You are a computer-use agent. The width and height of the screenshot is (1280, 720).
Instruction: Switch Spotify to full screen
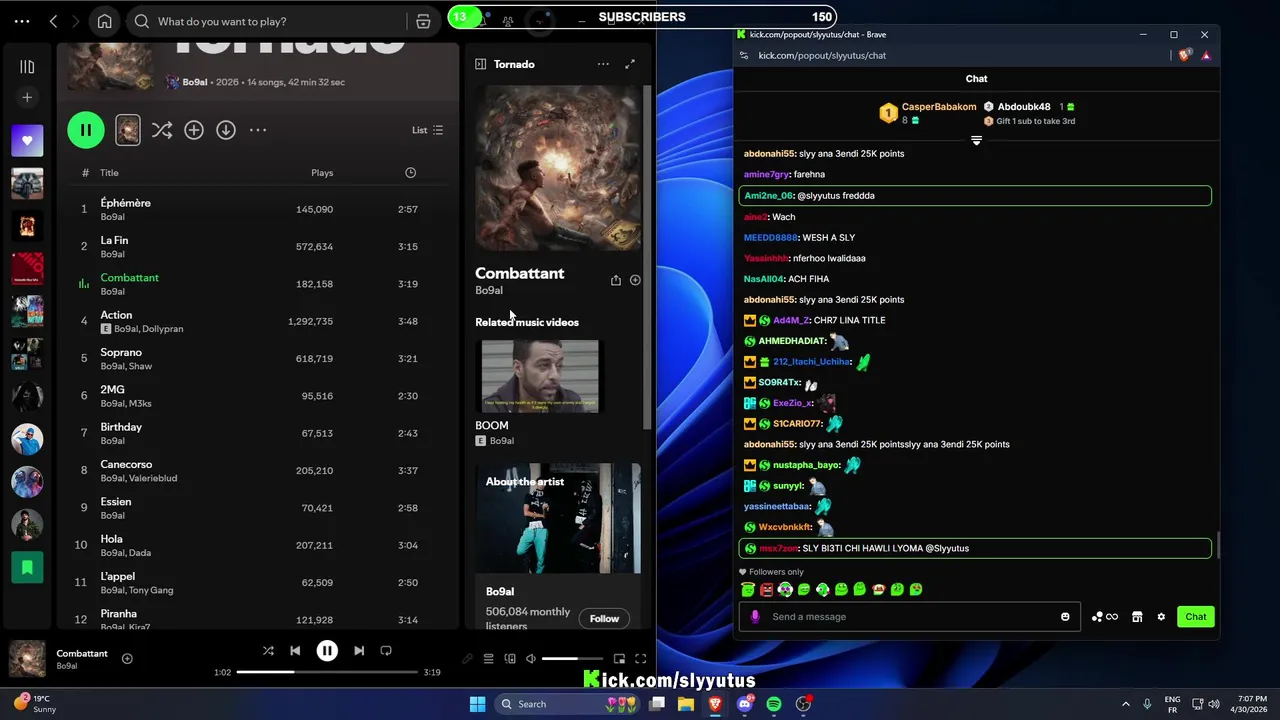[x=641, y=659]
